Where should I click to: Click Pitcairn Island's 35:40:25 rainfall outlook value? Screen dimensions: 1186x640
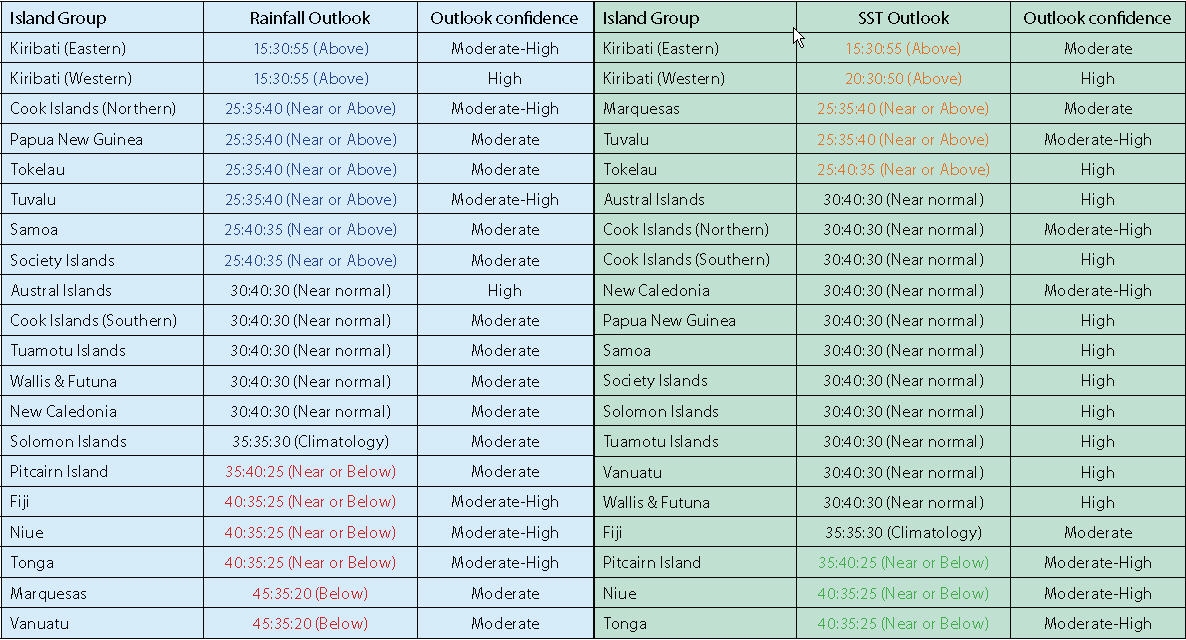click(x=310, y=471)
